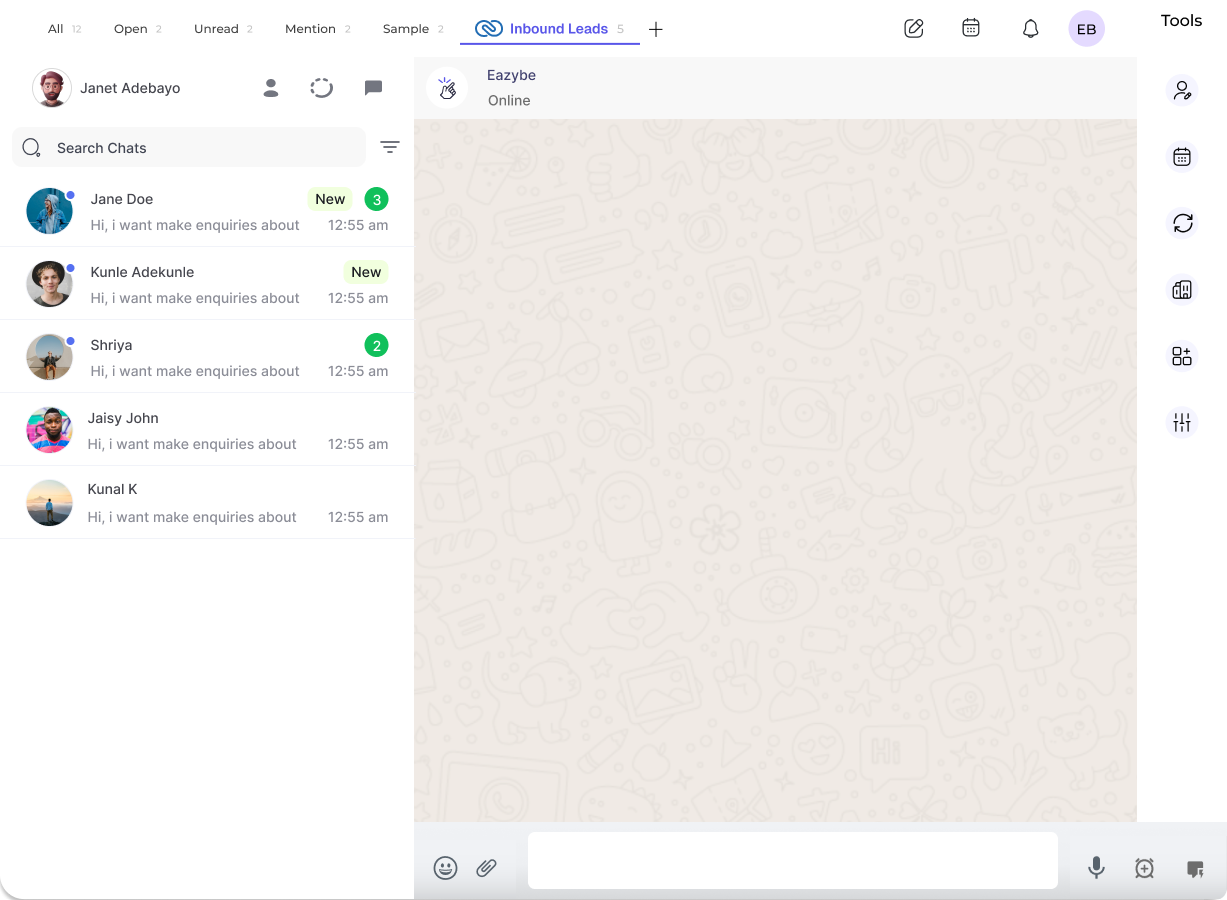Viewport: 1227px width, 900px height.
Task: Open the scheduled message clock icon
Action: (x=1144, y=869)
